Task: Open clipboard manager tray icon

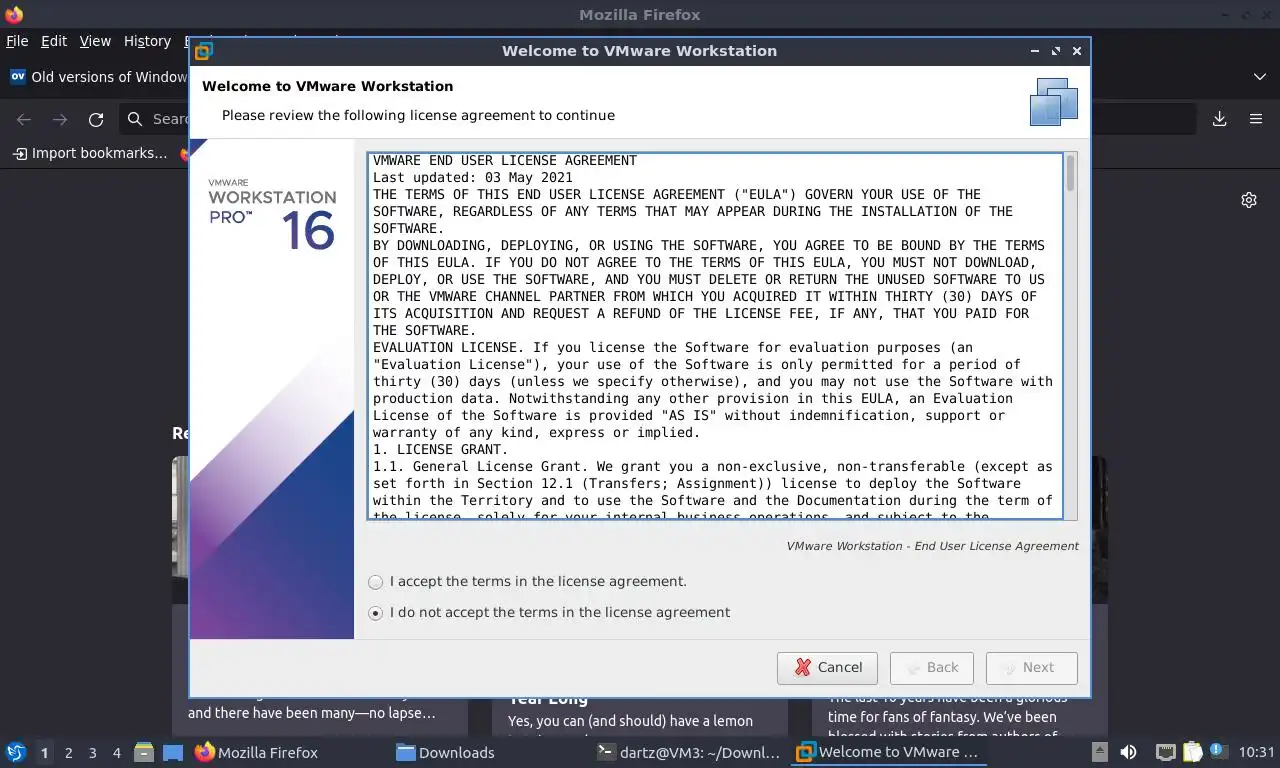Action: point(1193,753)
